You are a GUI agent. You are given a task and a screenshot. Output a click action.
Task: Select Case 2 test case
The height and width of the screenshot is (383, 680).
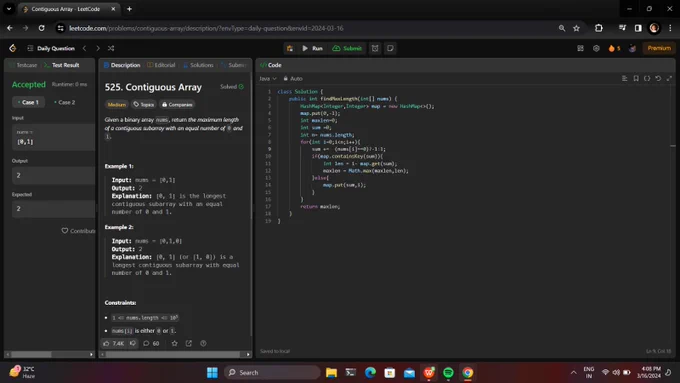(65, 102)
